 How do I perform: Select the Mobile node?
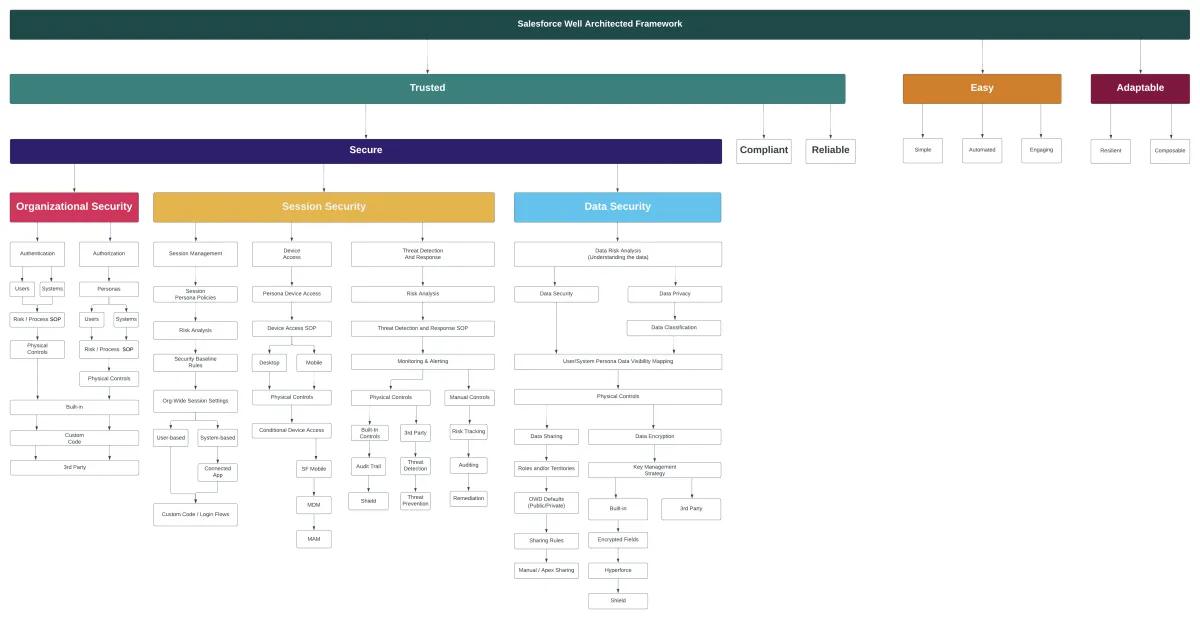(x=313, y=363)
